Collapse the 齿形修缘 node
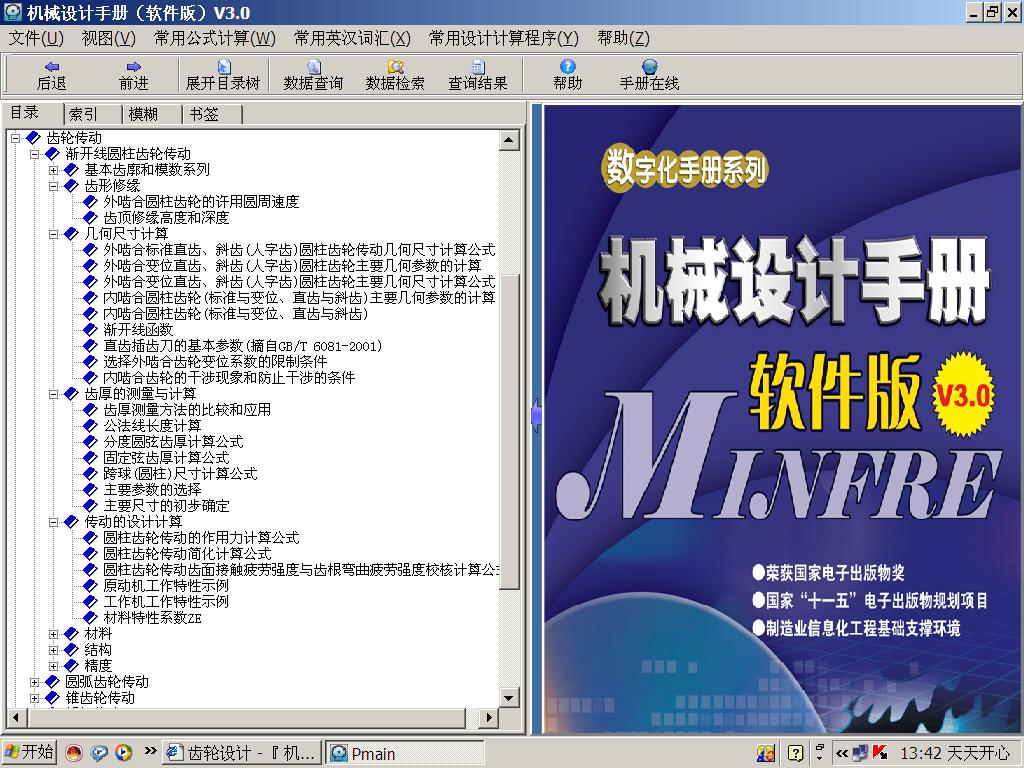 tap(54, 186)
